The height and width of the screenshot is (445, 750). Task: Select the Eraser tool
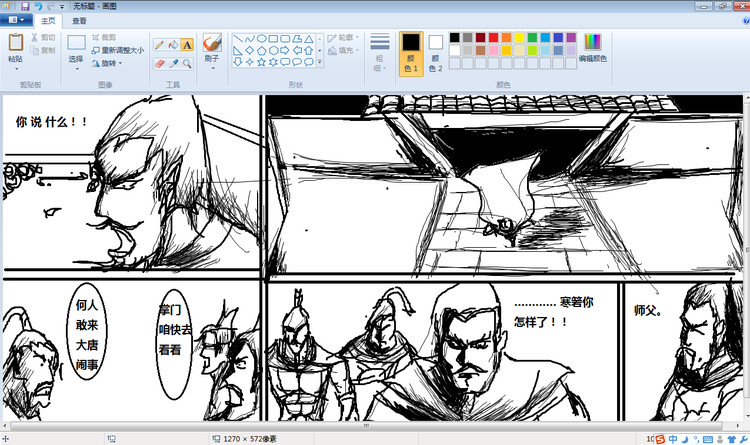[x=158, y=62]
